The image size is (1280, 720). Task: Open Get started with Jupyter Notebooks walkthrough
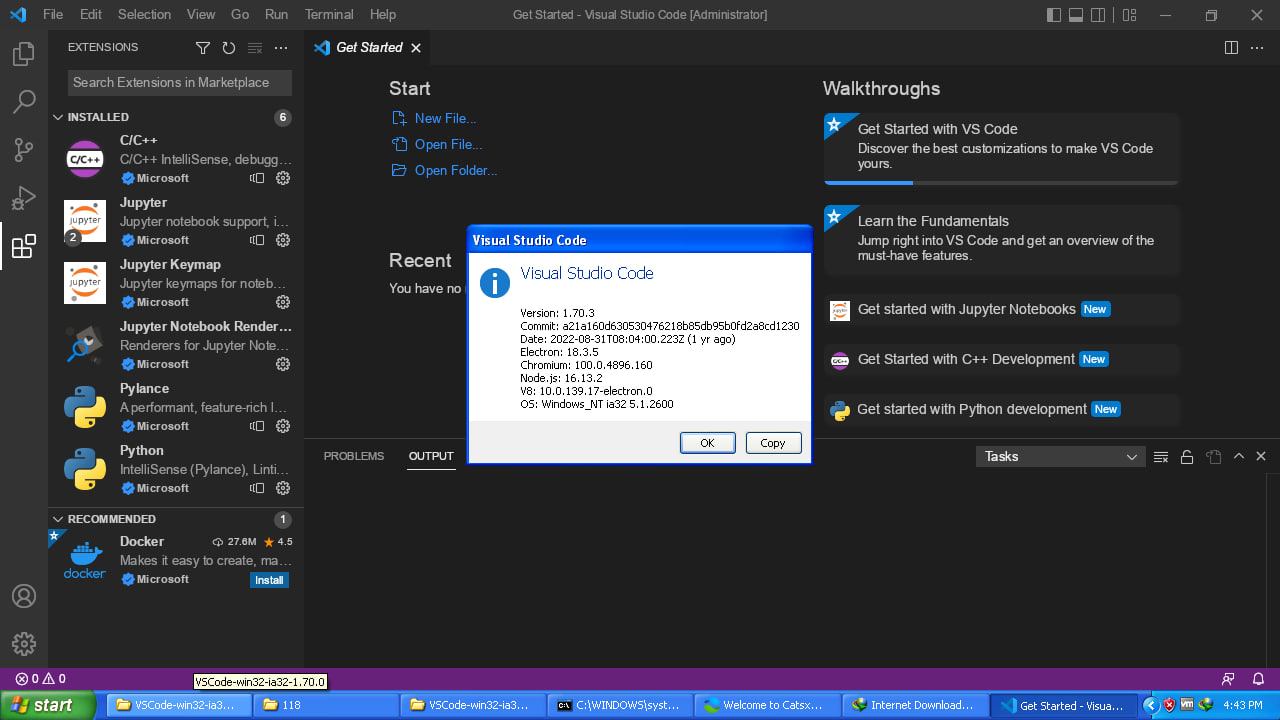(1002, 309)
